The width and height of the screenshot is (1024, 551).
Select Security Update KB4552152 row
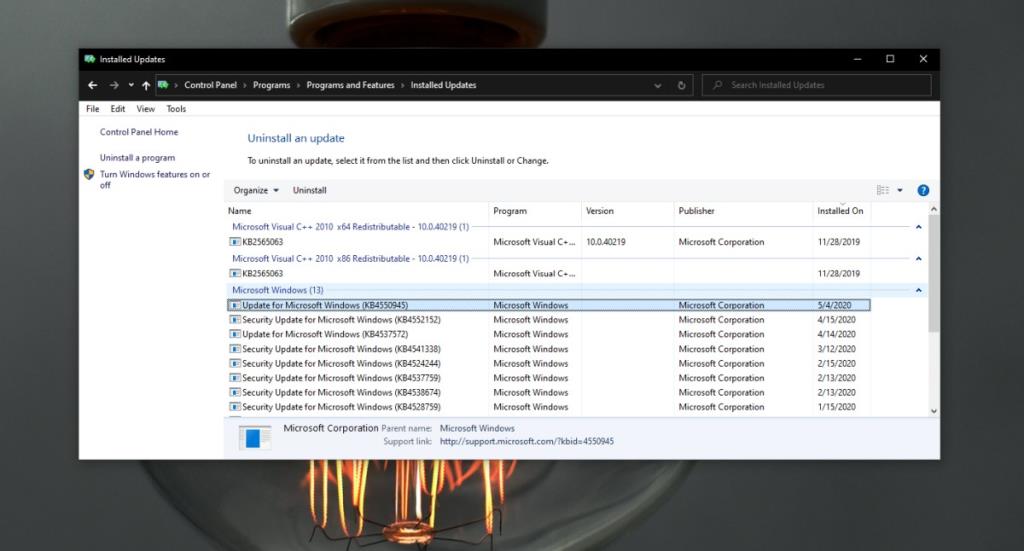tap(341, 320)
